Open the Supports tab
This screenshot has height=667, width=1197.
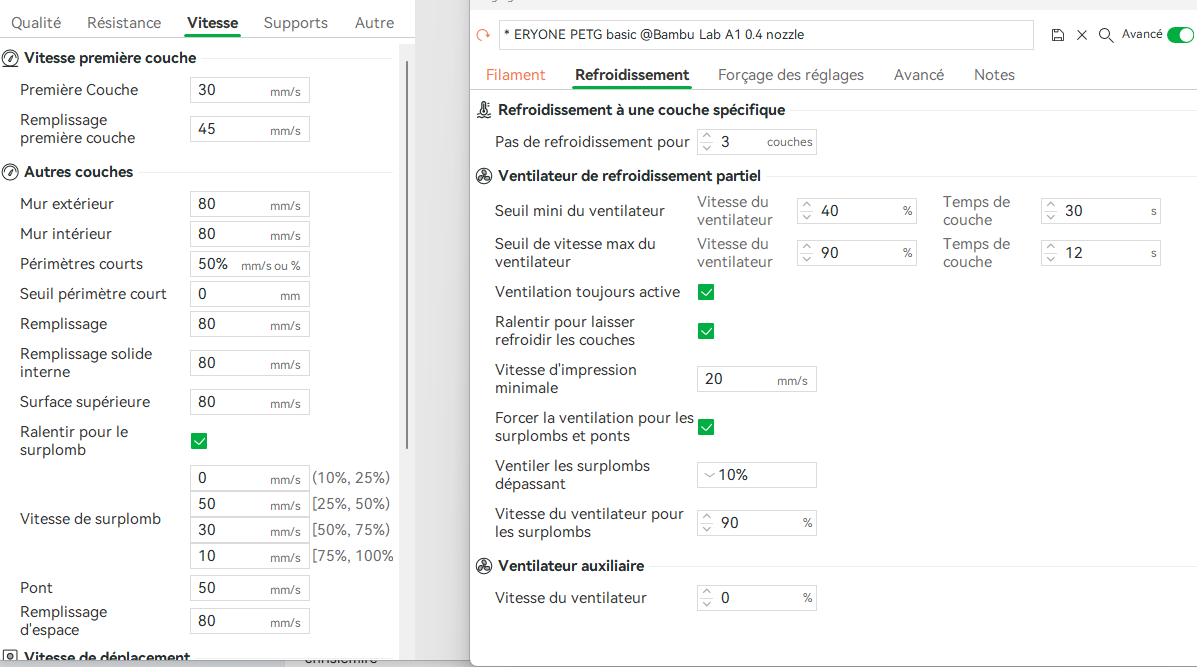click(x=296, y=23)
